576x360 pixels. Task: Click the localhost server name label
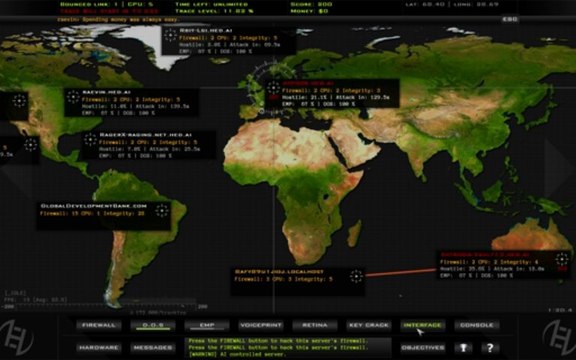click(279, 272)
